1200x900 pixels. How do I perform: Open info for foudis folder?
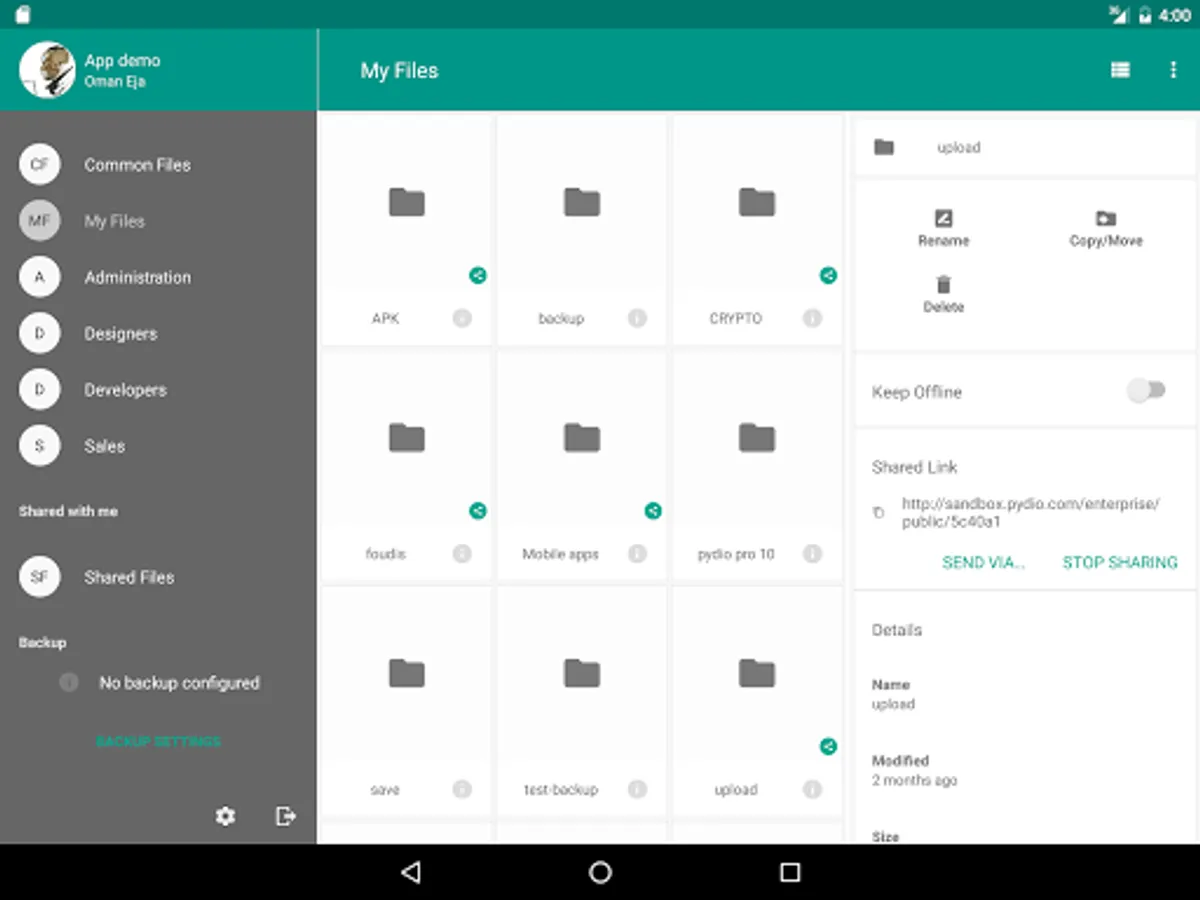[x=462, y=553]
